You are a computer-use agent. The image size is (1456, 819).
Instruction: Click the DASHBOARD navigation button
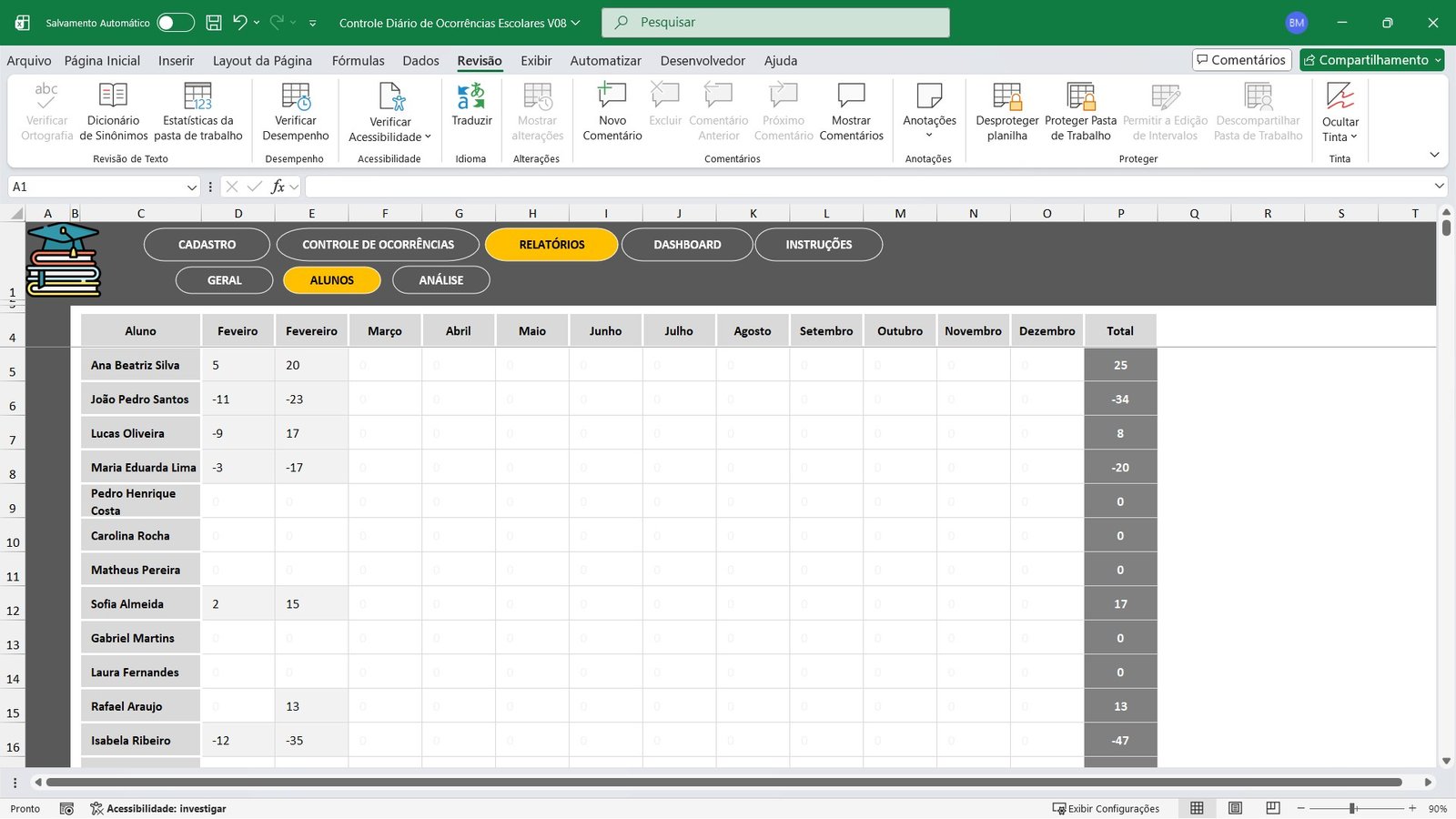687,245
